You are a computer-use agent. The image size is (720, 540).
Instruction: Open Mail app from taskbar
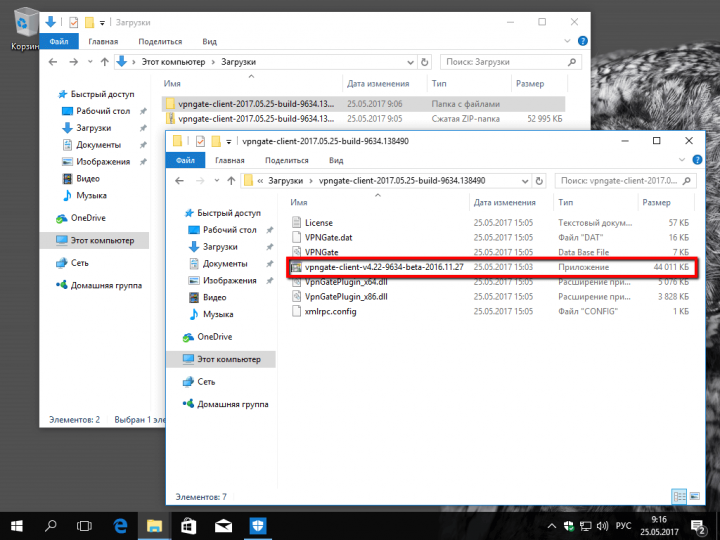tap(223, 526)
